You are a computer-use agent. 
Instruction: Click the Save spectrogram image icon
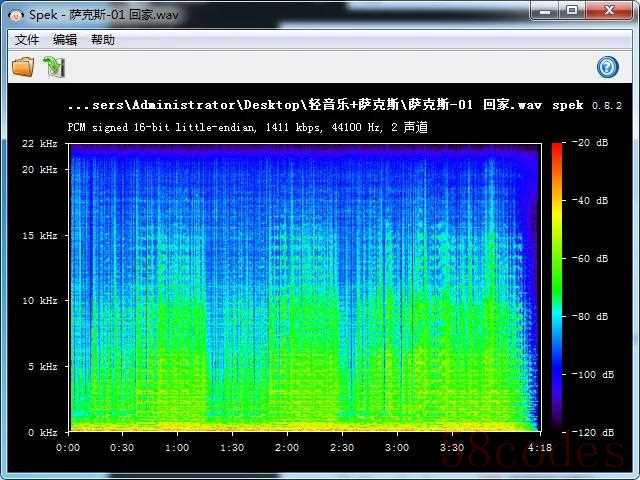[53, 67]
